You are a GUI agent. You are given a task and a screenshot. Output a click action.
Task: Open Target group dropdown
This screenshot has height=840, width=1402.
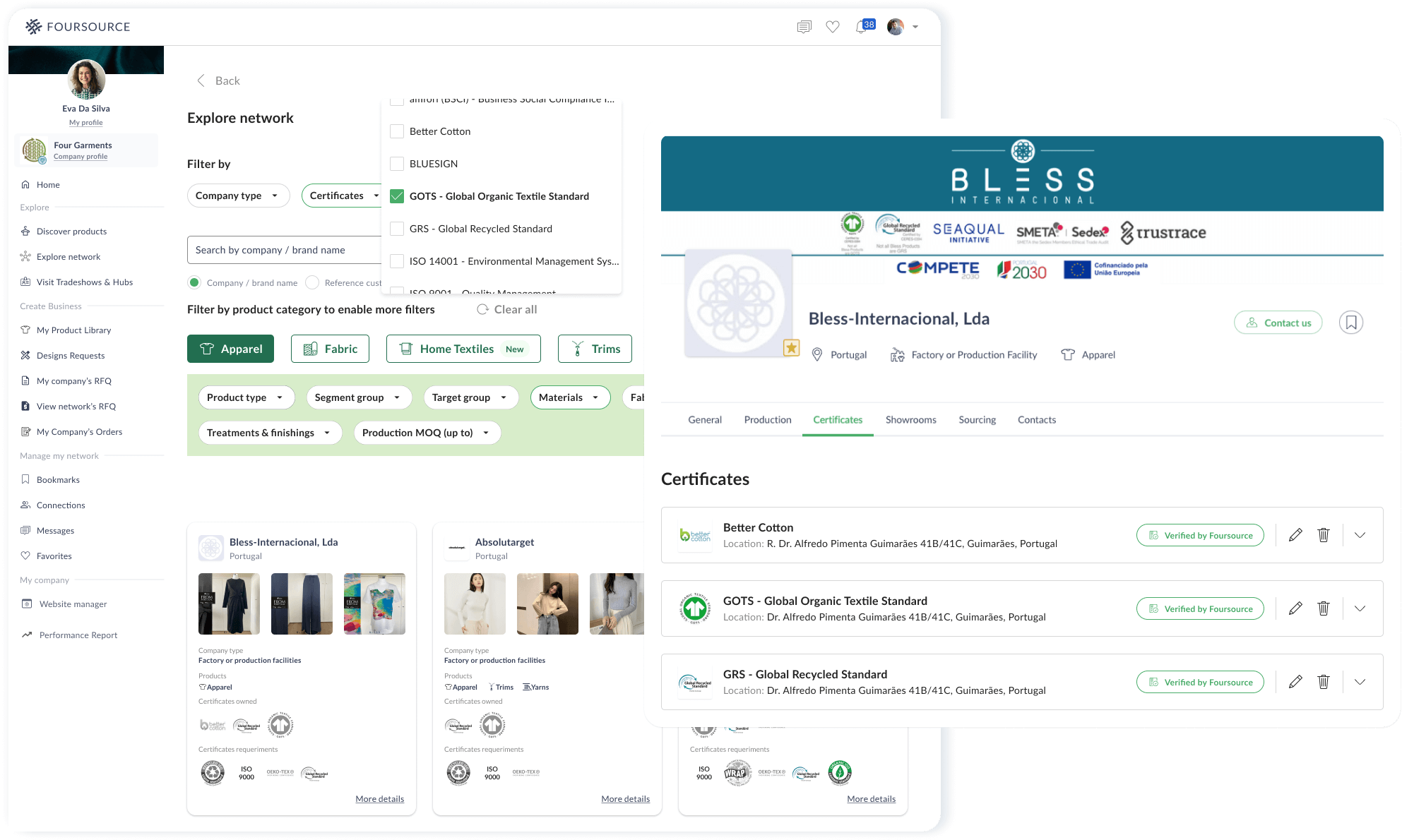[x=471, y=397]
